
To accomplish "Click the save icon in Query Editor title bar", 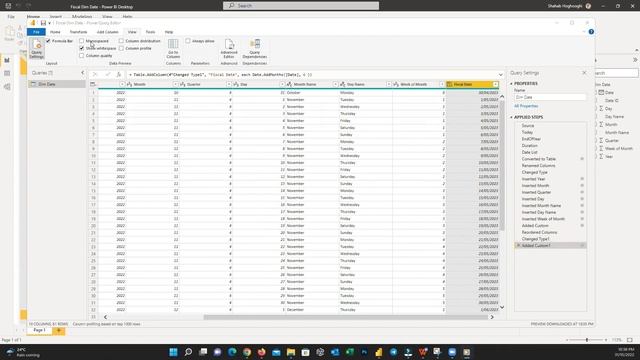I will (x=43, y=23).
